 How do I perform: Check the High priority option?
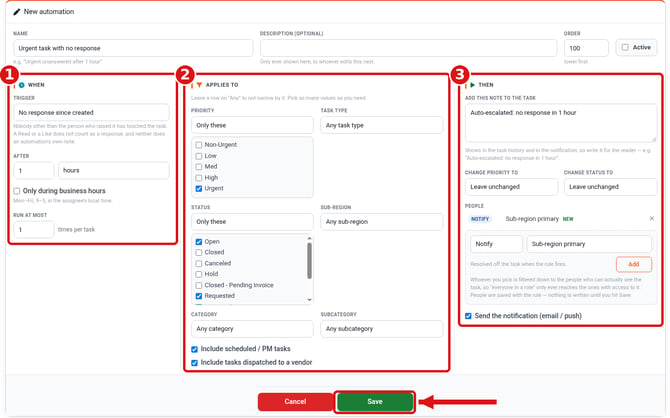click(x=199, y=178)
